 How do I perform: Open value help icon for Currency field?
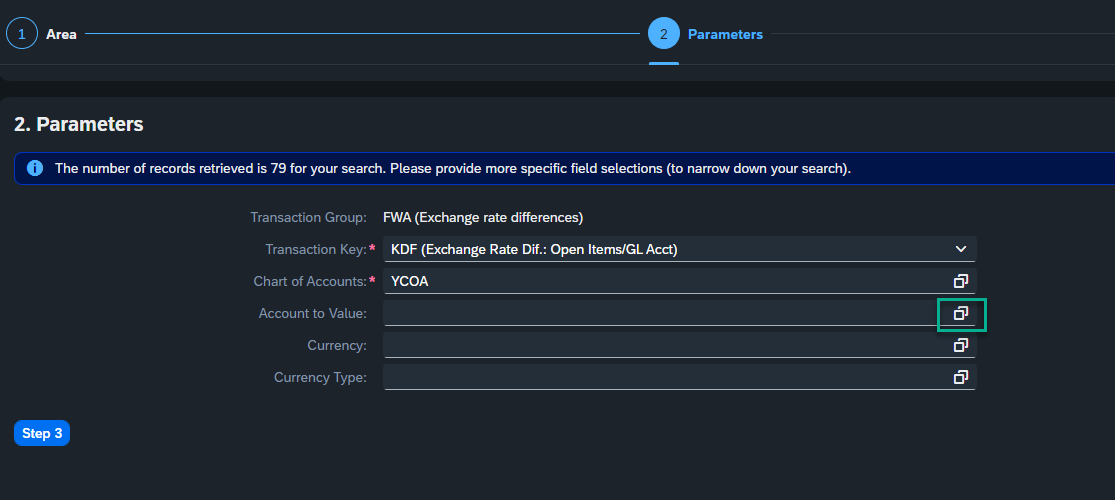pos(961,345)
